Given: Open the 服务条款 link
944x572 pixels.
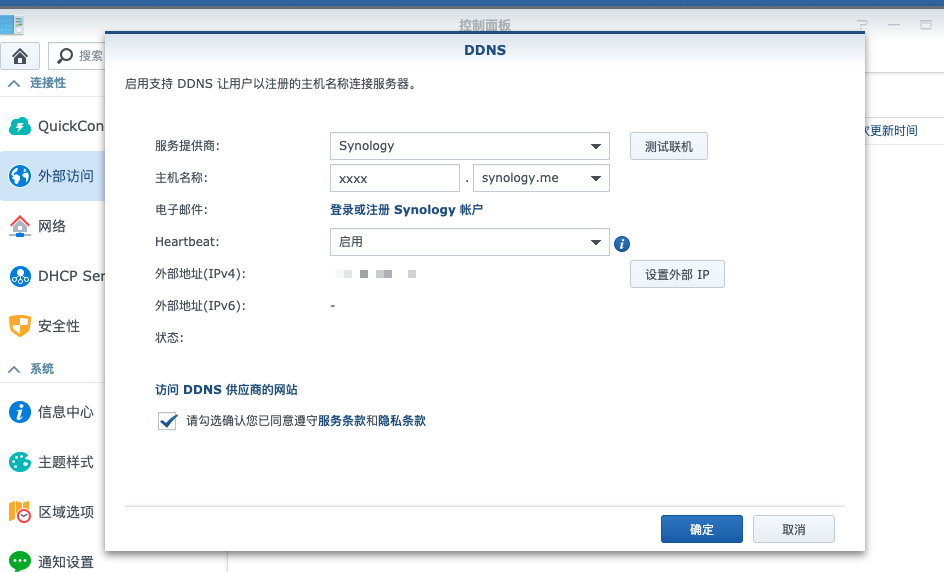Looking at the screenshot, I should pyautogui.click(x=341, y=421).
